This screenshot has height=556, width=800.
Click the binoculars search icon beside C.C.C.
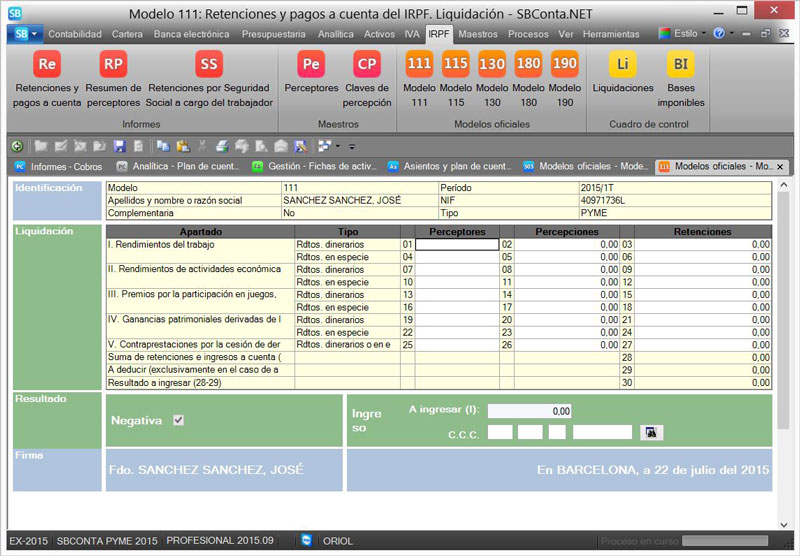653,432
